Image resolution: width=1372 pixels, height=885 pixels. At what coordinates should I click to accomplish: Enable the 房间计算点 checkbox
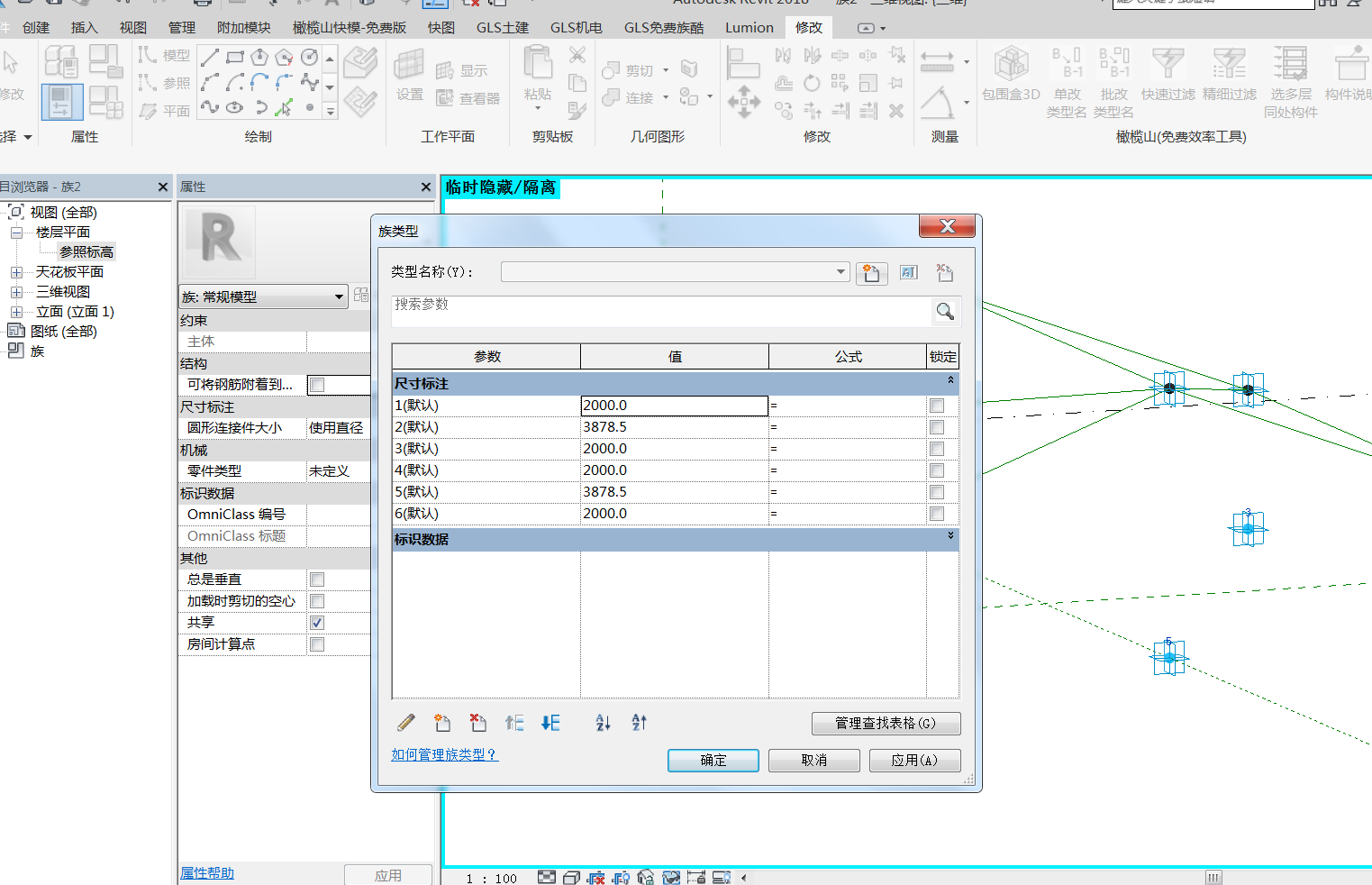[317, 644]
